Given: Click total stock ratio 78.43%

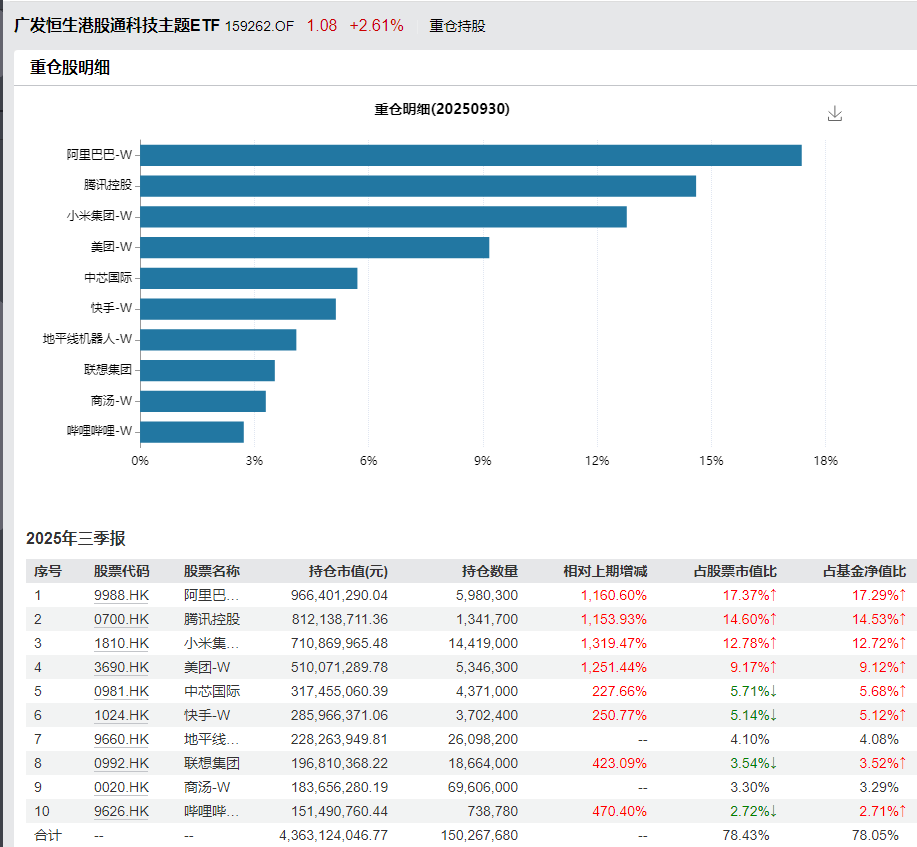Looking at the screenshot, I should pyautogui.click(x=746, y=835).
